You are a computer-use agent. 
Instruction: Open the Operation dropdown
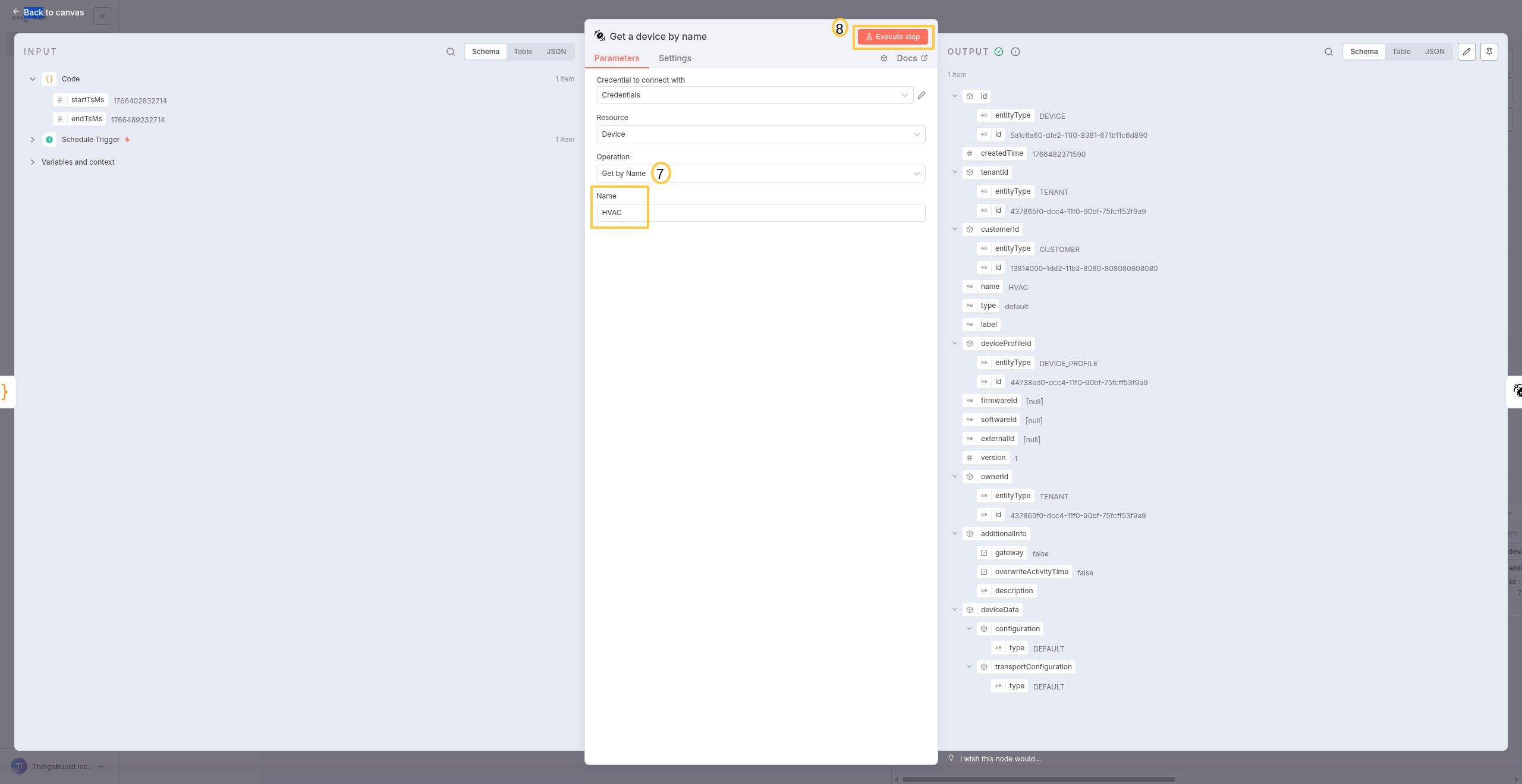[x=760, y=174]
